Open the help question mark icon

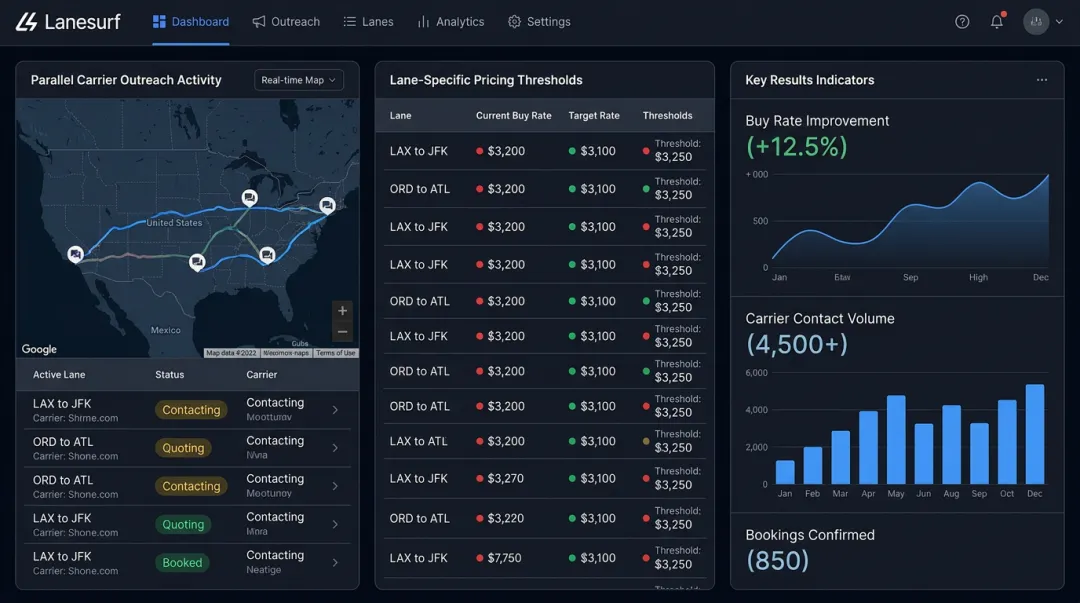(962, 22)
